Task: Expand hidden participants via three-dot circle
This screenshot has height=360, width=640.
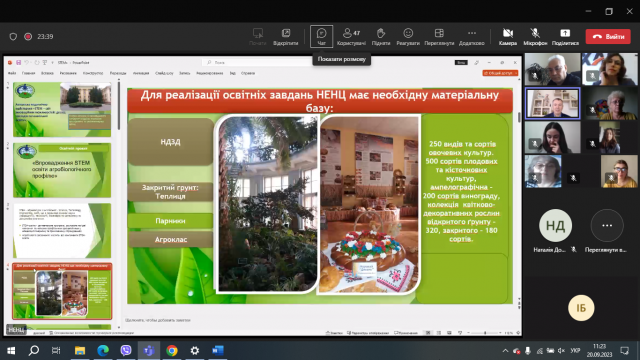Action: [607, 225]
